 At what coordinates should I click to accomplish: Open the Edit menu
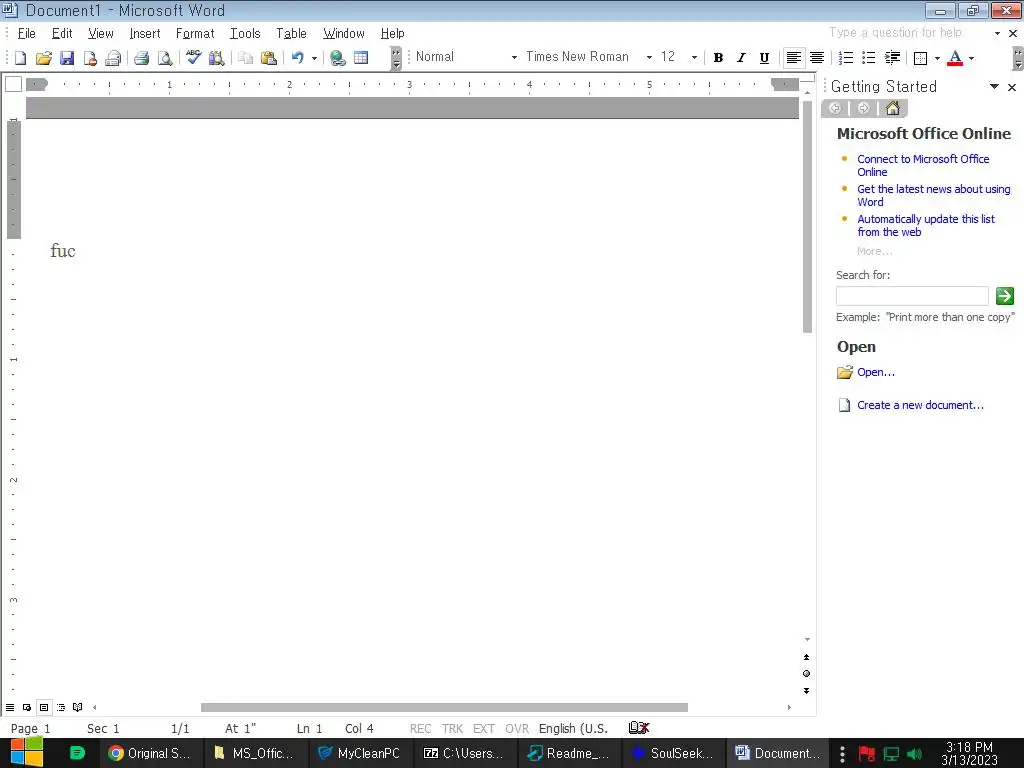62,33
